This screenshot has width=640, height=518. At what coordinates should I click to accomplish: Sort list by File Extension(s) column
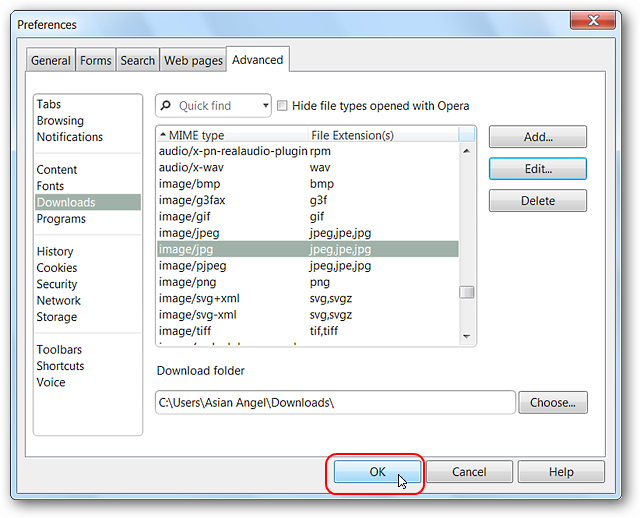(x=380, y=135)
